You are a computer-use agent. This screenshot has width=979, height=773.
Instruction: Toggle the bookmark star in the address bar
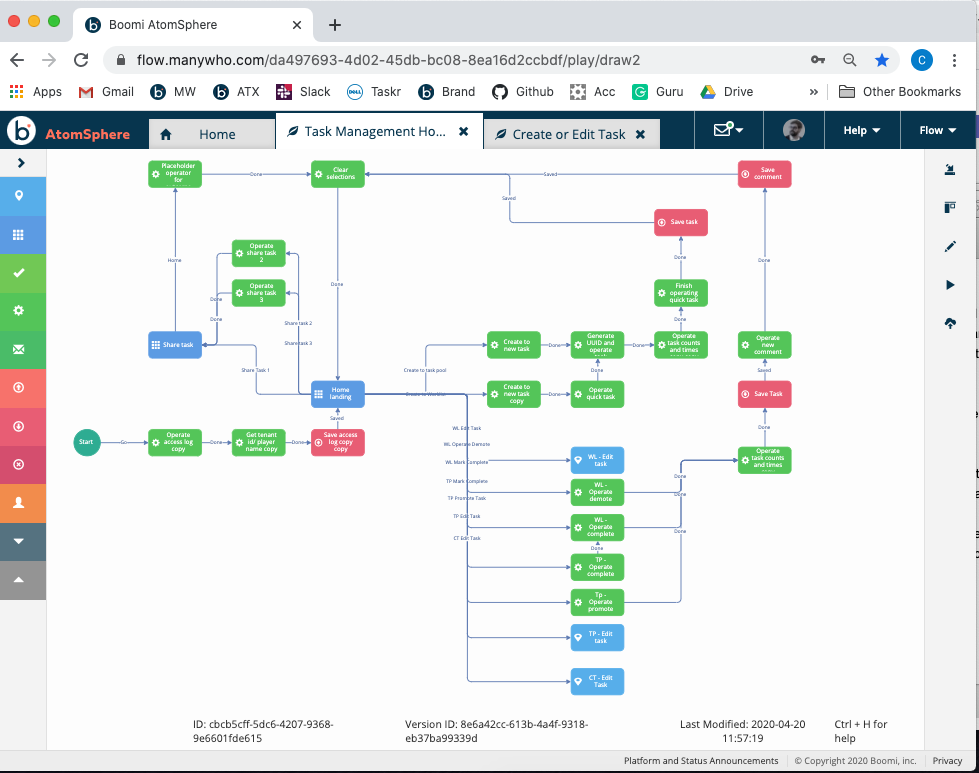click(x=881, y=60)
